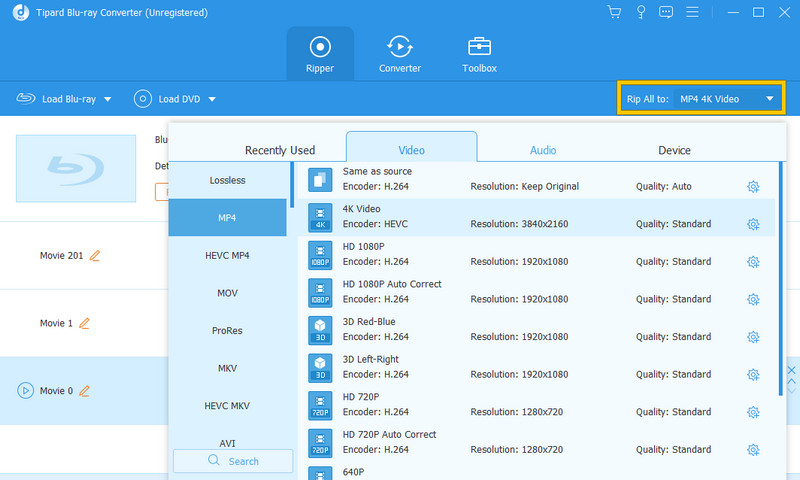Choose the MKV format category
The image size is (800, 480).
tap(228, 368)
